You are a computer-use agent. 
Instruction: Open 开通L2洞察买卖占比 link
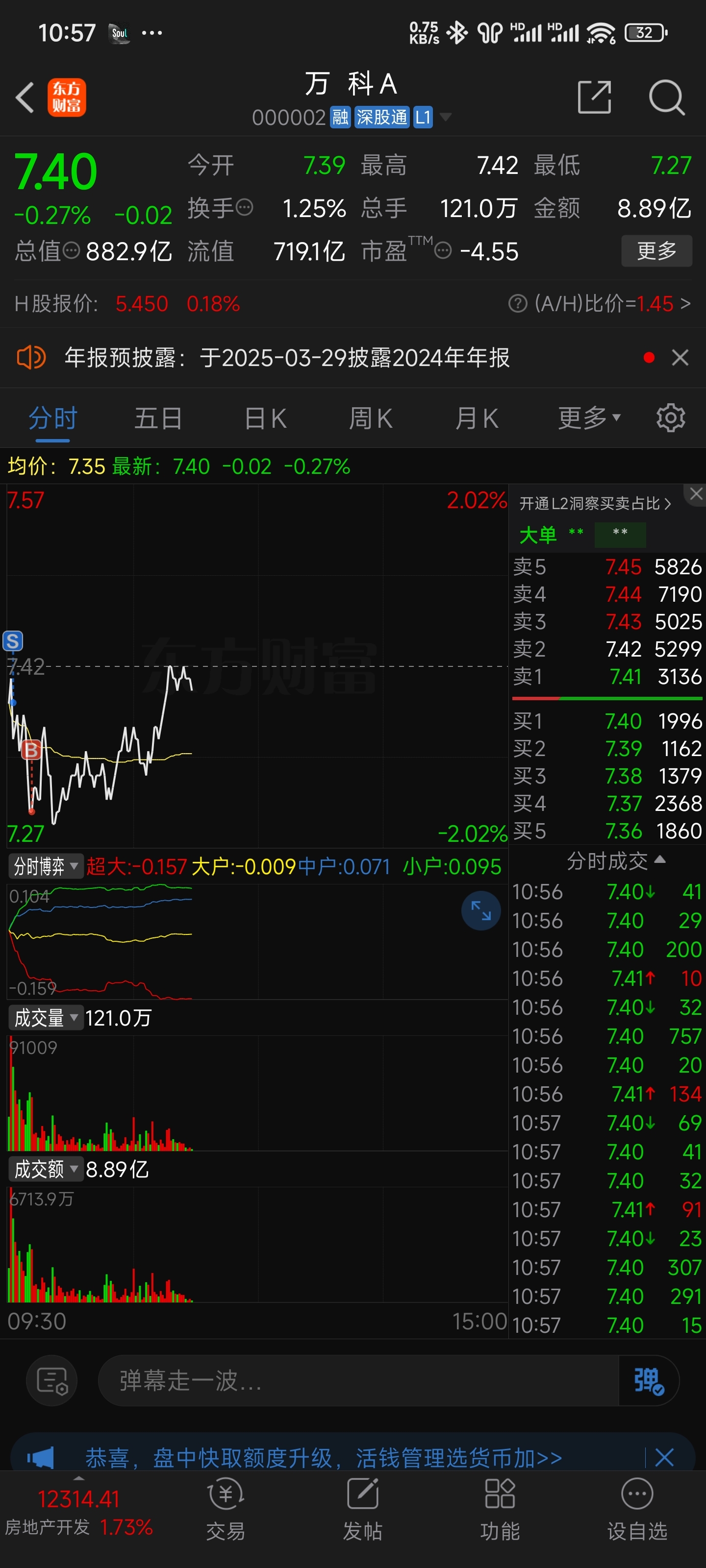pos(595,503)
